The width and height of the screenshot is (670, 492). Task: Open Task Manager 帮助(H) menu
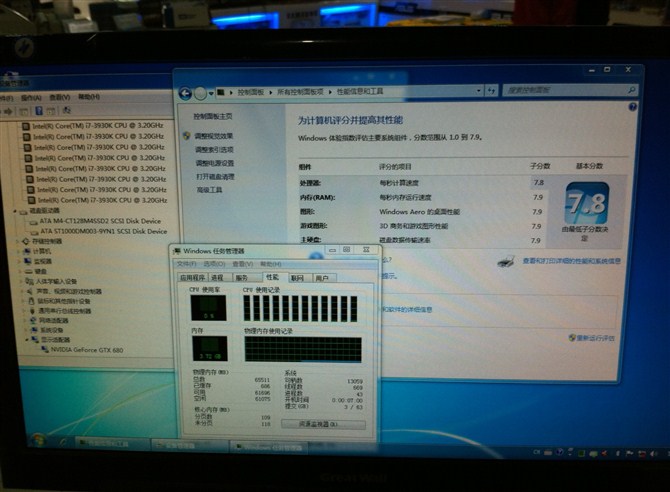(x=271, y=264)
